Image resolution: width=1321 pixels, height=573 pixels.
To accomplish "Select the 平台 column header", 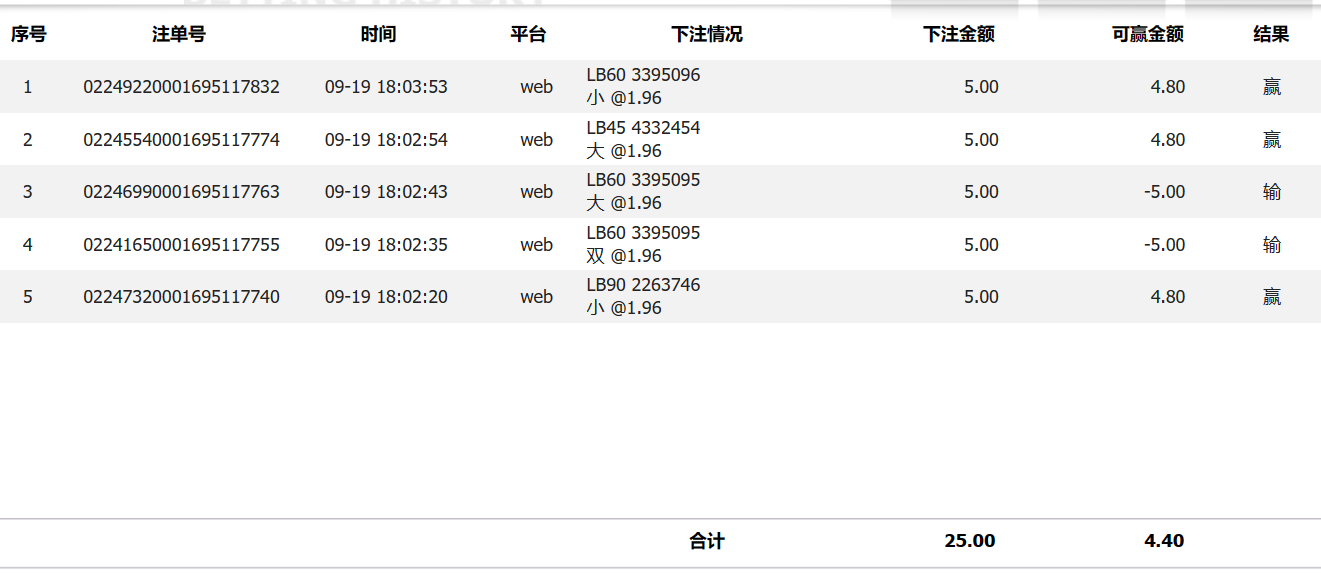I will pos(528,35).
